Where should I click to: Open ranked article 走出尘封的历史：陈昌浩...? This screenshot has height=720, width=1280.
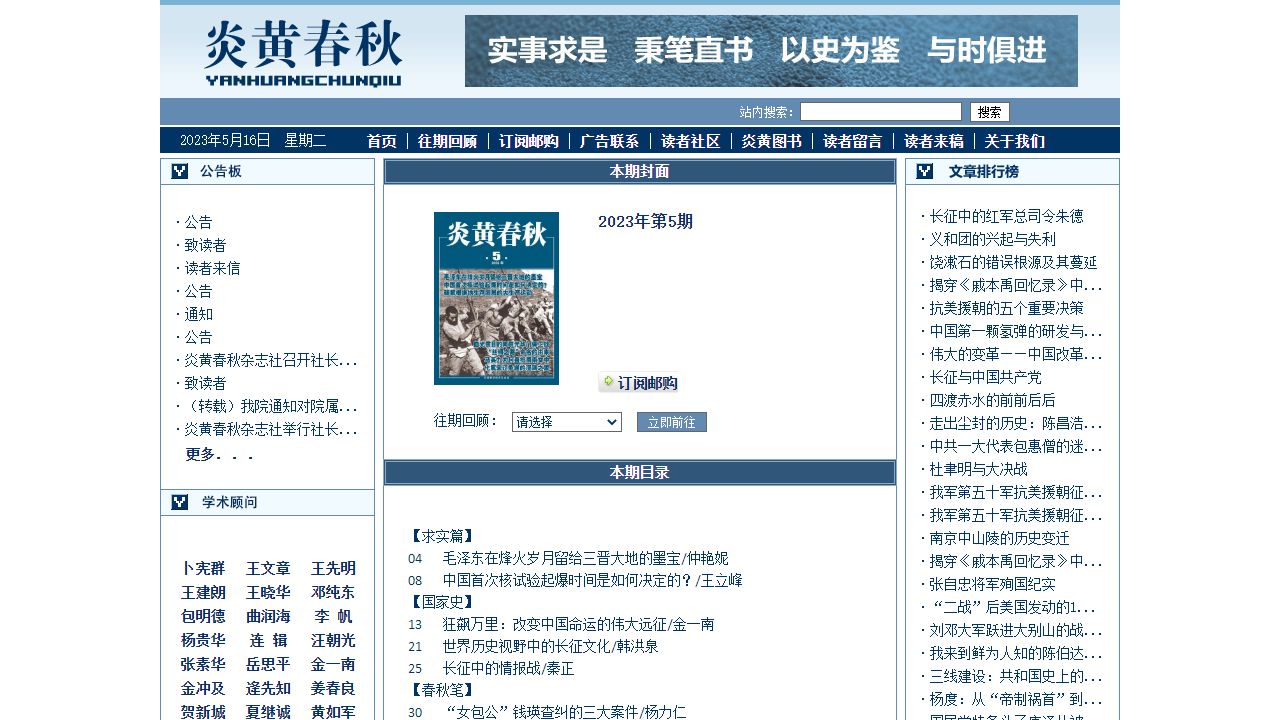click(1016, 423)
